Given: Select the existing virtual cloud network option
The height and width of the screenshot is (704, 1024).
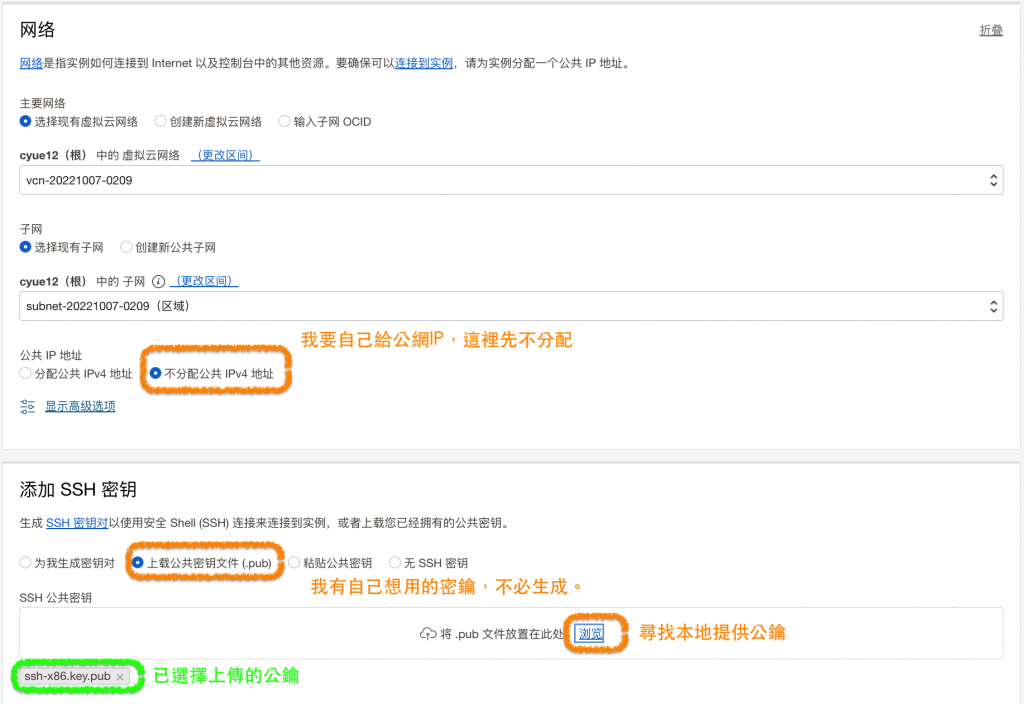Looking at the screenshot, I should (x=26, y=121).
